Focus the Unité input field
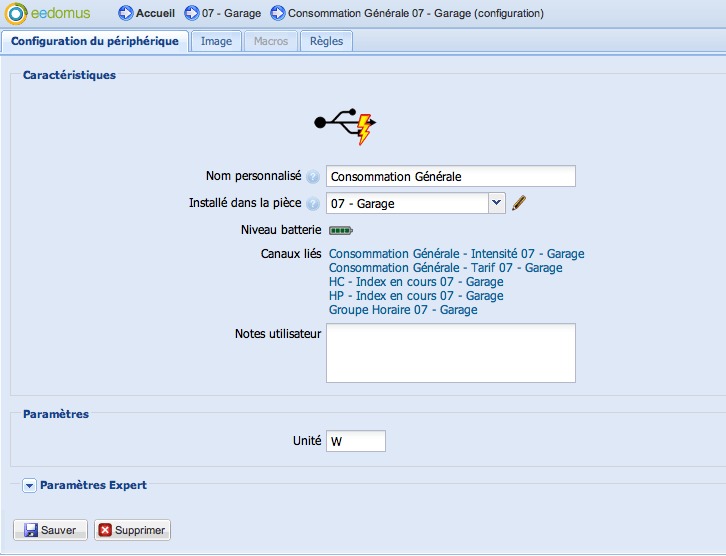 click(356, 441)
